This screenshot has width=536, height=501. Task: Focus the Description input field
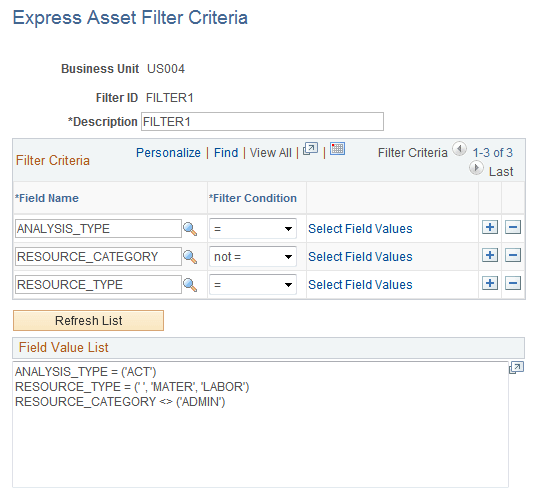(263, 122)
